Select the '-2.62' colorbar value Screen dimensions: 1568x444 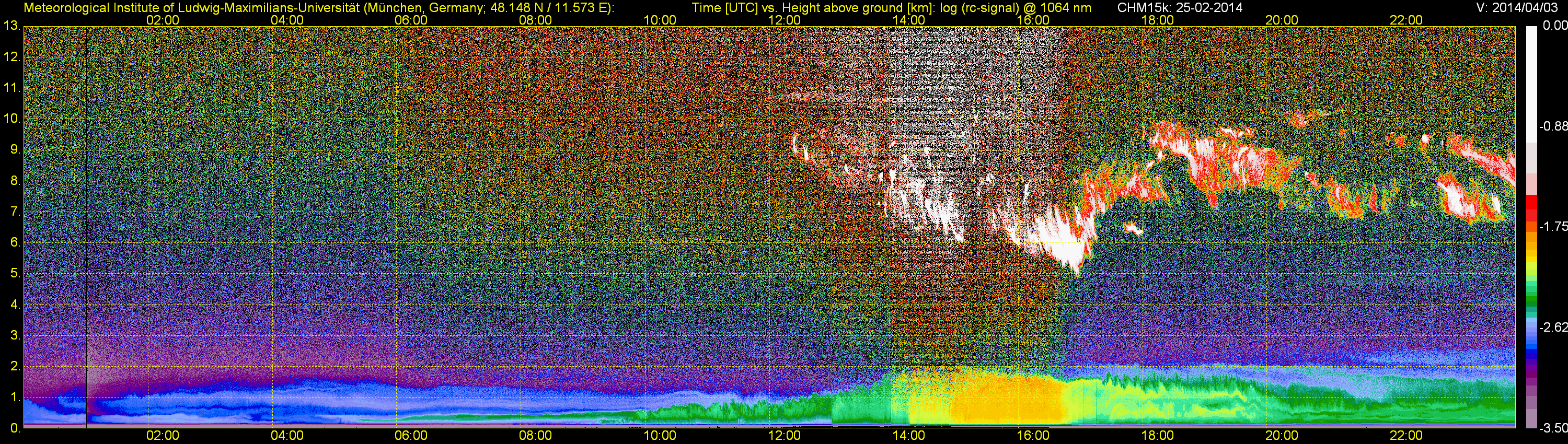point(1552,327)
